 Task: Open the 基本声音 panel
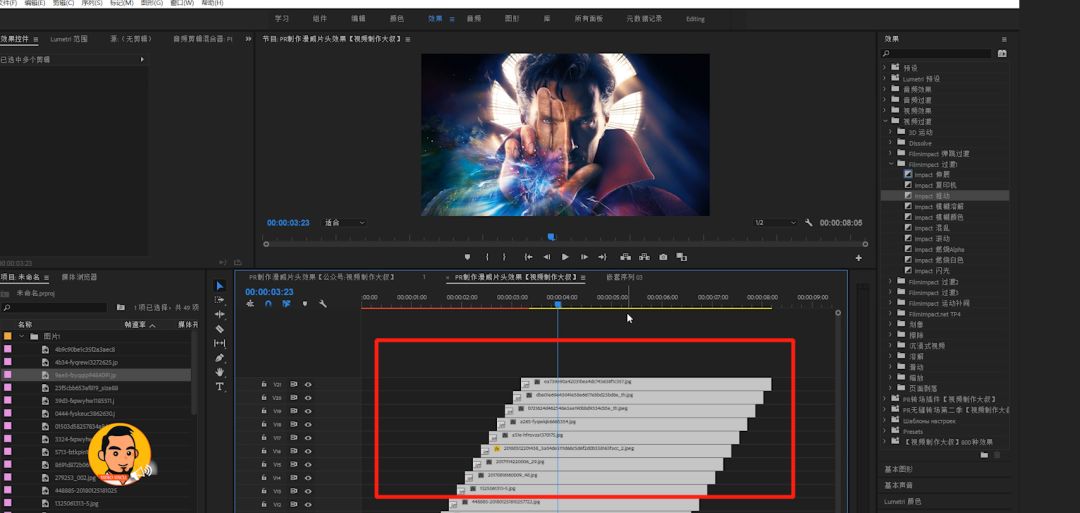(898, 485)
